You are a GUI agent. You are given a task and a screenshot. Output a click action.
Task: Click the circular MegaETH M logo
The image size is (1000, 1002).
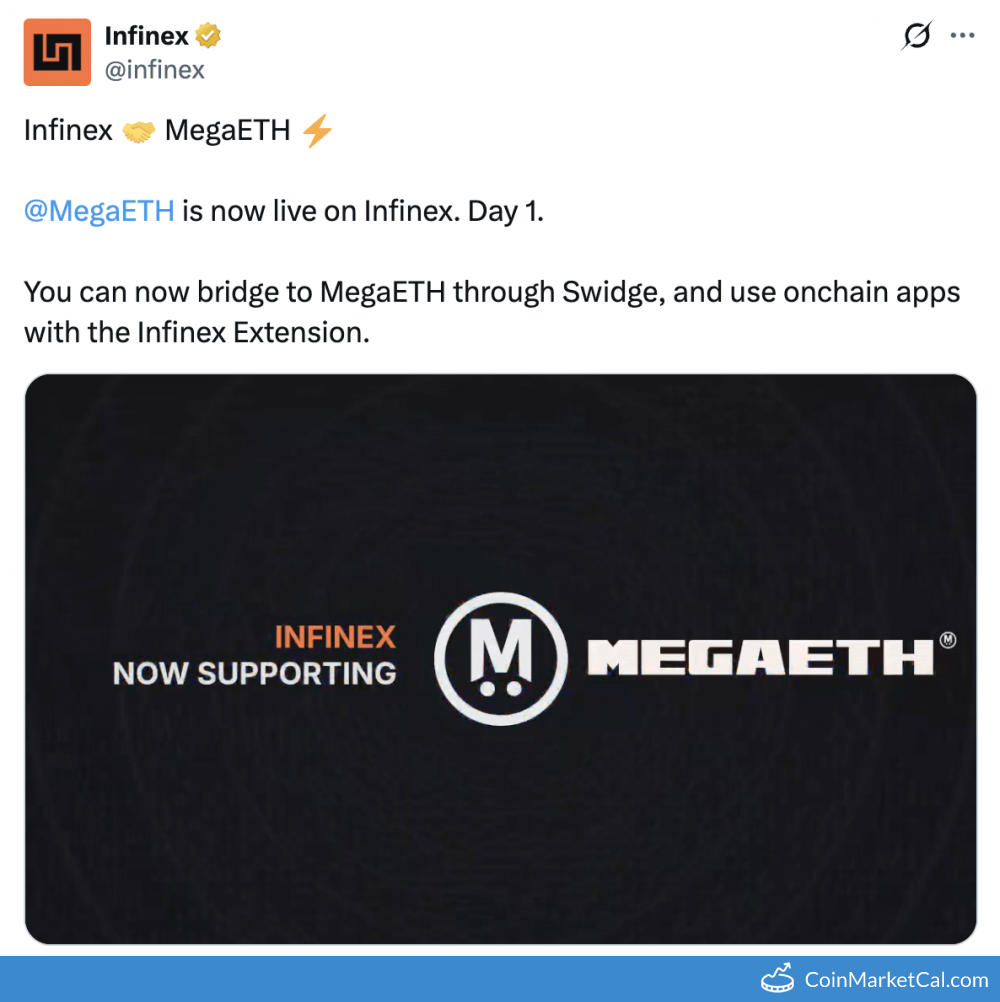pyautogui.click(x=497, y=660)
